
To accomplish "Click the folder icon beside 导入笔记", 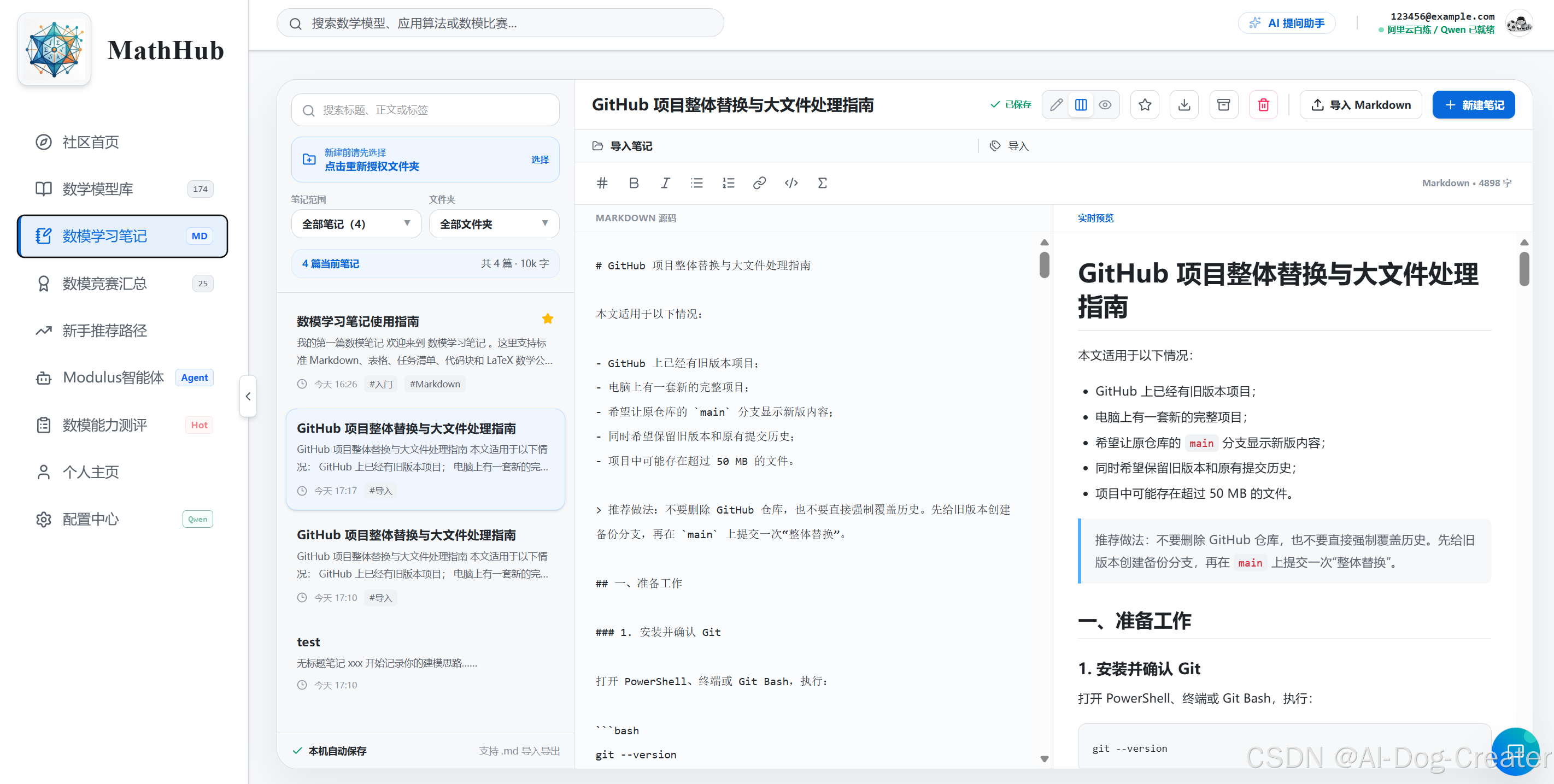I will [597, 146].
